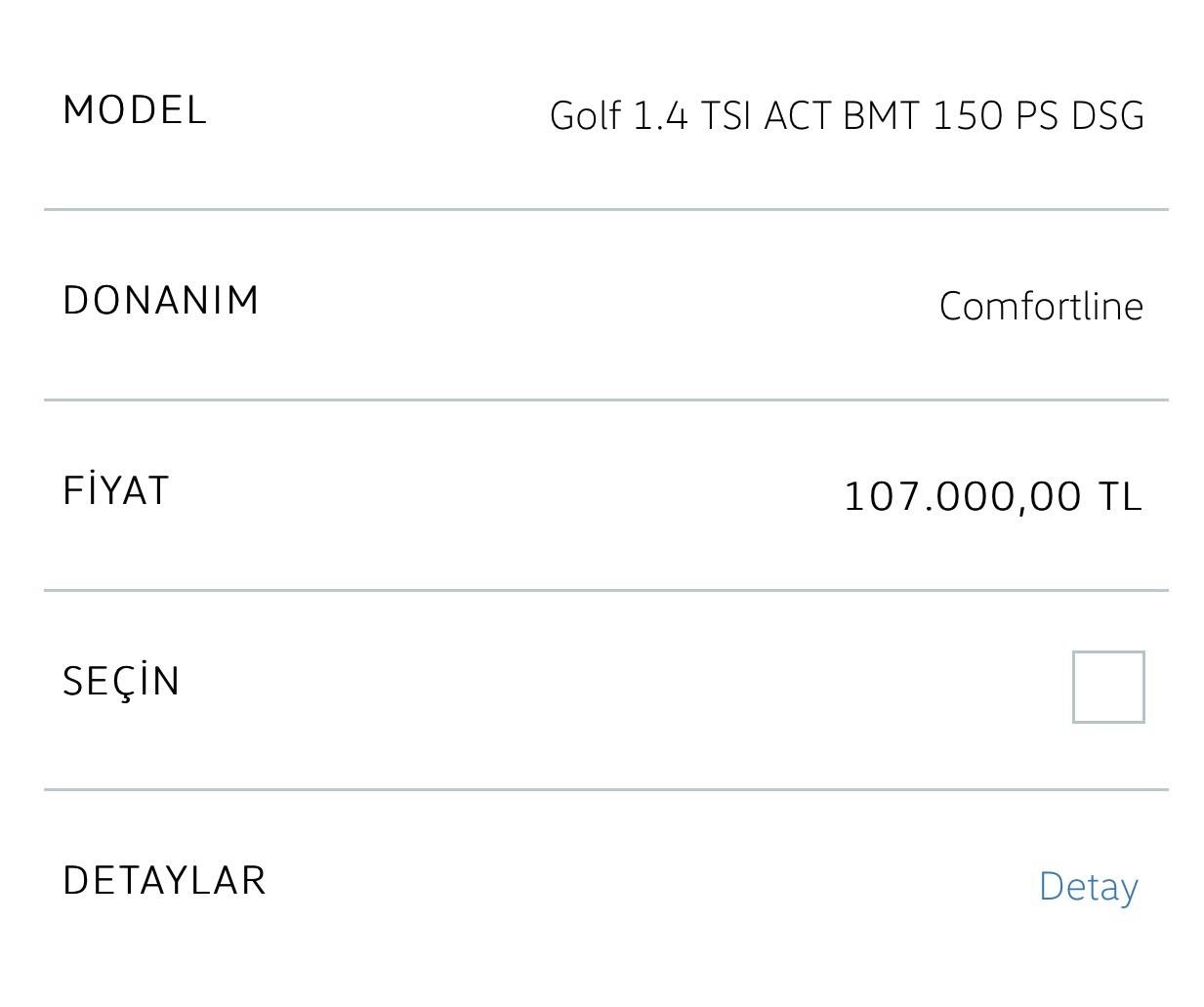Click ACT in the model name
The image size is (1204, 1007).
(798, 115)
